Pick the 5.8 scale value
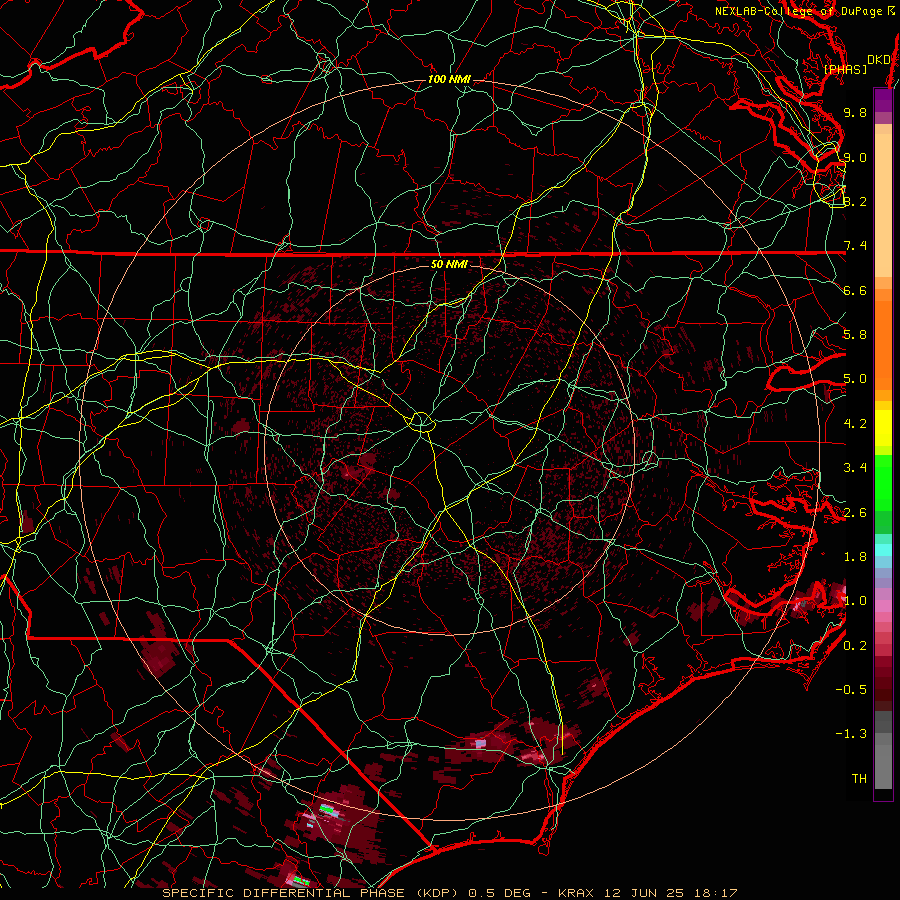 pyautogui.click(x=855, y=335)
